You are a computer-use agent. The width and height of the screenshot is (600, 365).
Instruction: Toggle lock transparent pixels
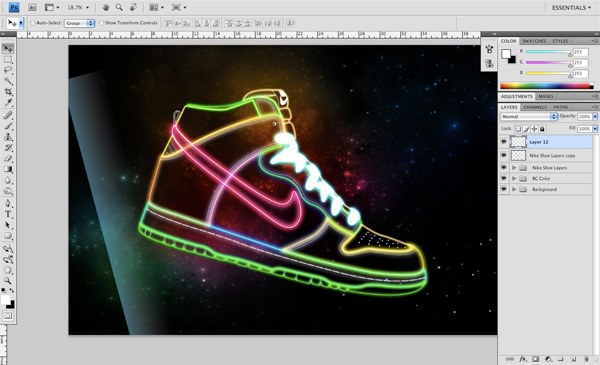pos(518,129)
